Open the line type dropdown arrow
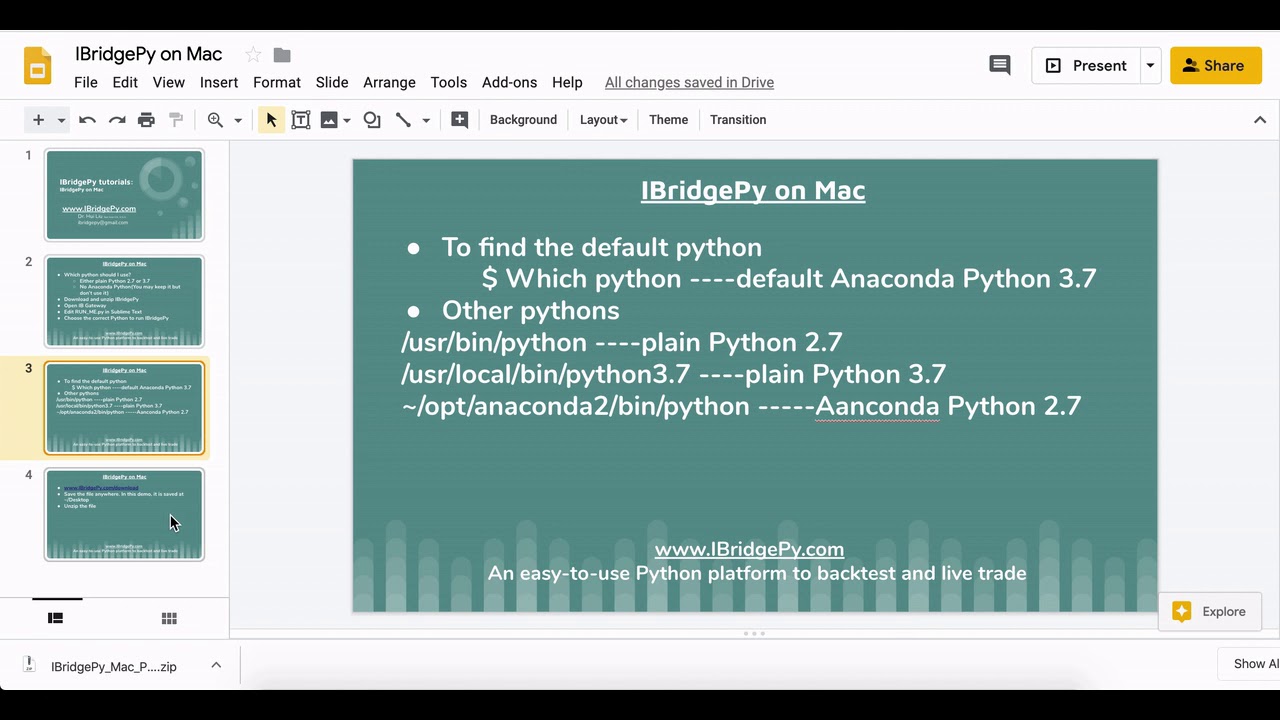 (x=426, y=120)
